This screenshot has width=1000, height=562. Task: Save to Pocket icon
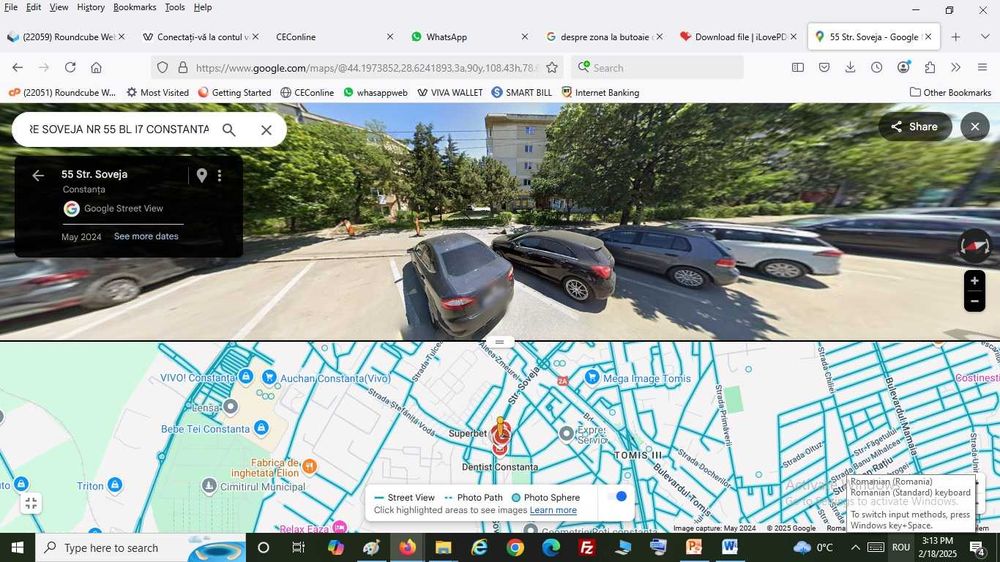[824, 68]
